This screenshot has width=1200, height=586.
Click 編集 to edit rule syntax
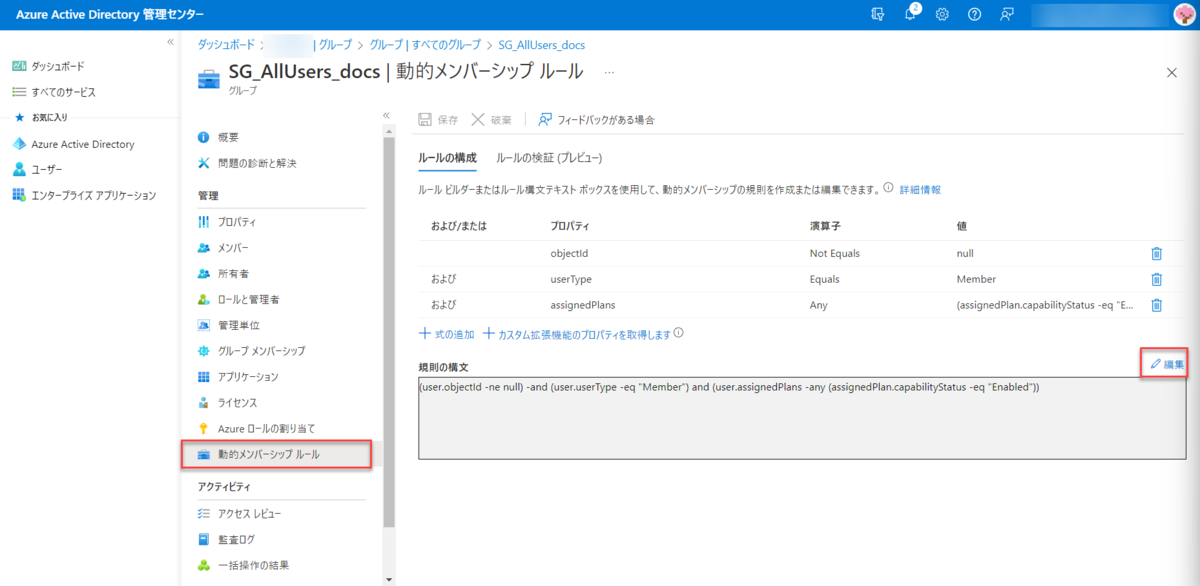point(1167,364)
